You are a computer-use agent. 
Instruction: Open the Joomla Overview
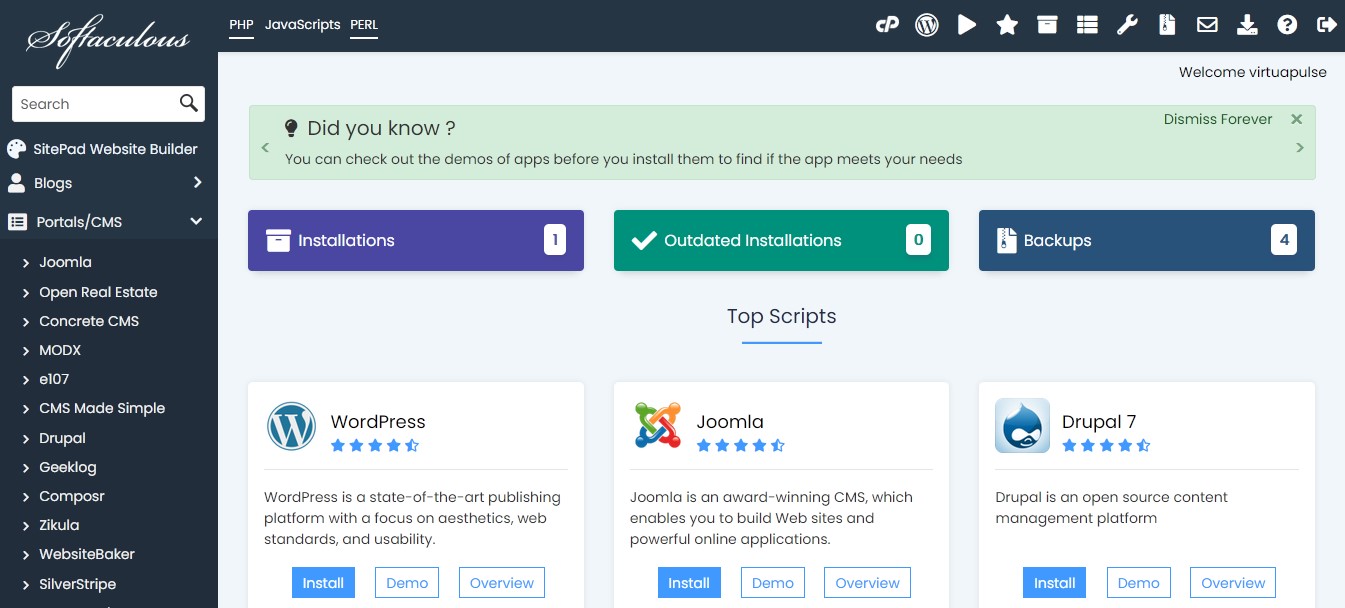tap(868, 583)
